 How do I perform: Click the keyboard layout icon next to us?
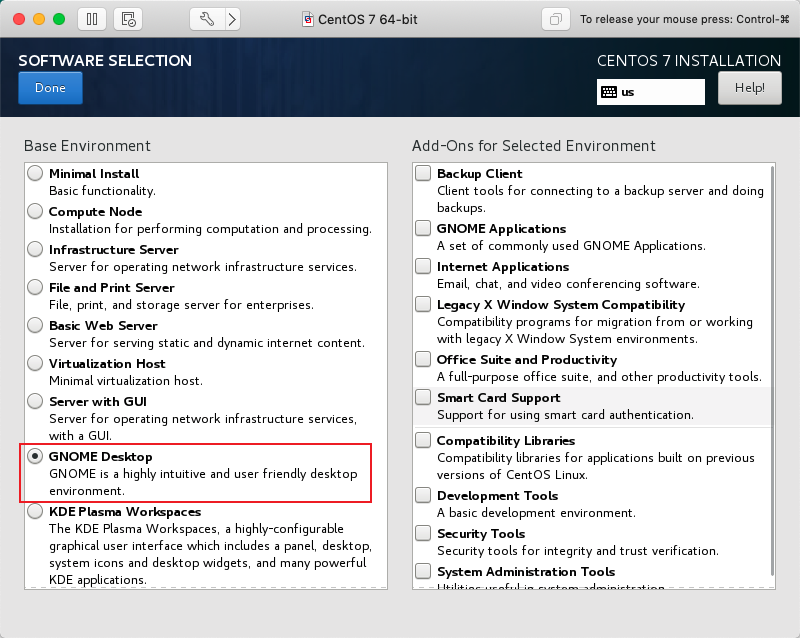point(609,92)
